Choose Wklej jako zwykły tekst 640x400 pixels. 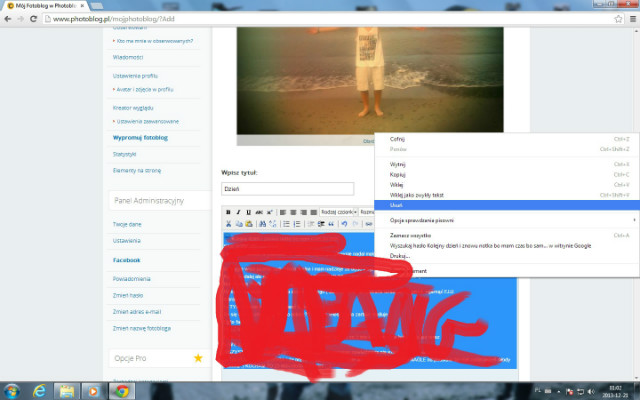click(507, 195)
